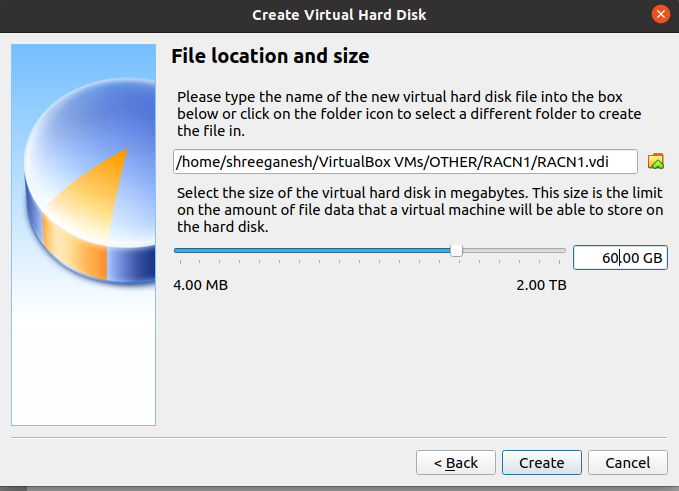This screenshot has height=491, width=679.
Task: Click the text about naming the disk file
Action: [x=409, y=113]
